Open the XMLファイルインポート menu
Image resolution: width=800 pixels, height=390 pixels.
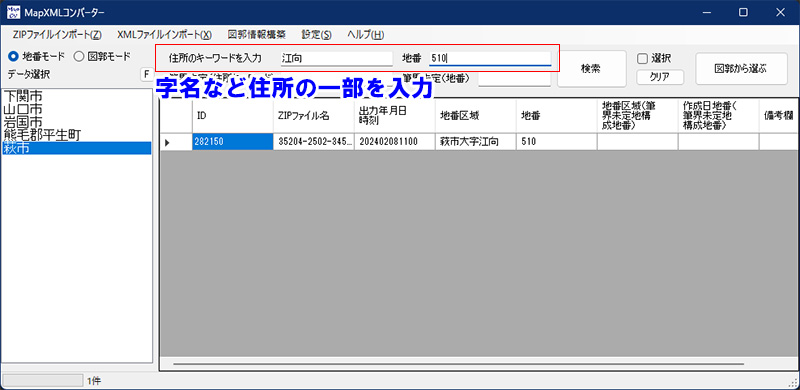point(164,35)
